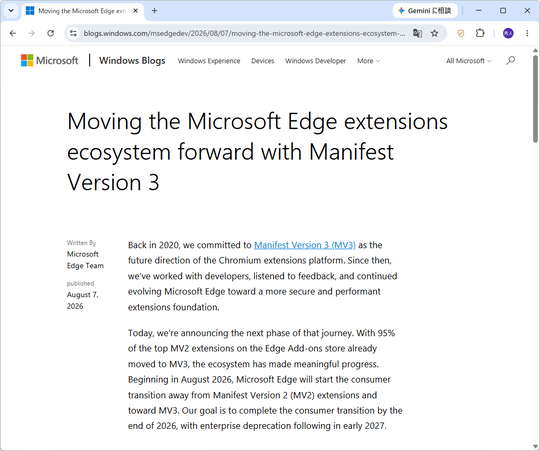
Task: Open the Windows Experience menu item
Action: [209, 61]
